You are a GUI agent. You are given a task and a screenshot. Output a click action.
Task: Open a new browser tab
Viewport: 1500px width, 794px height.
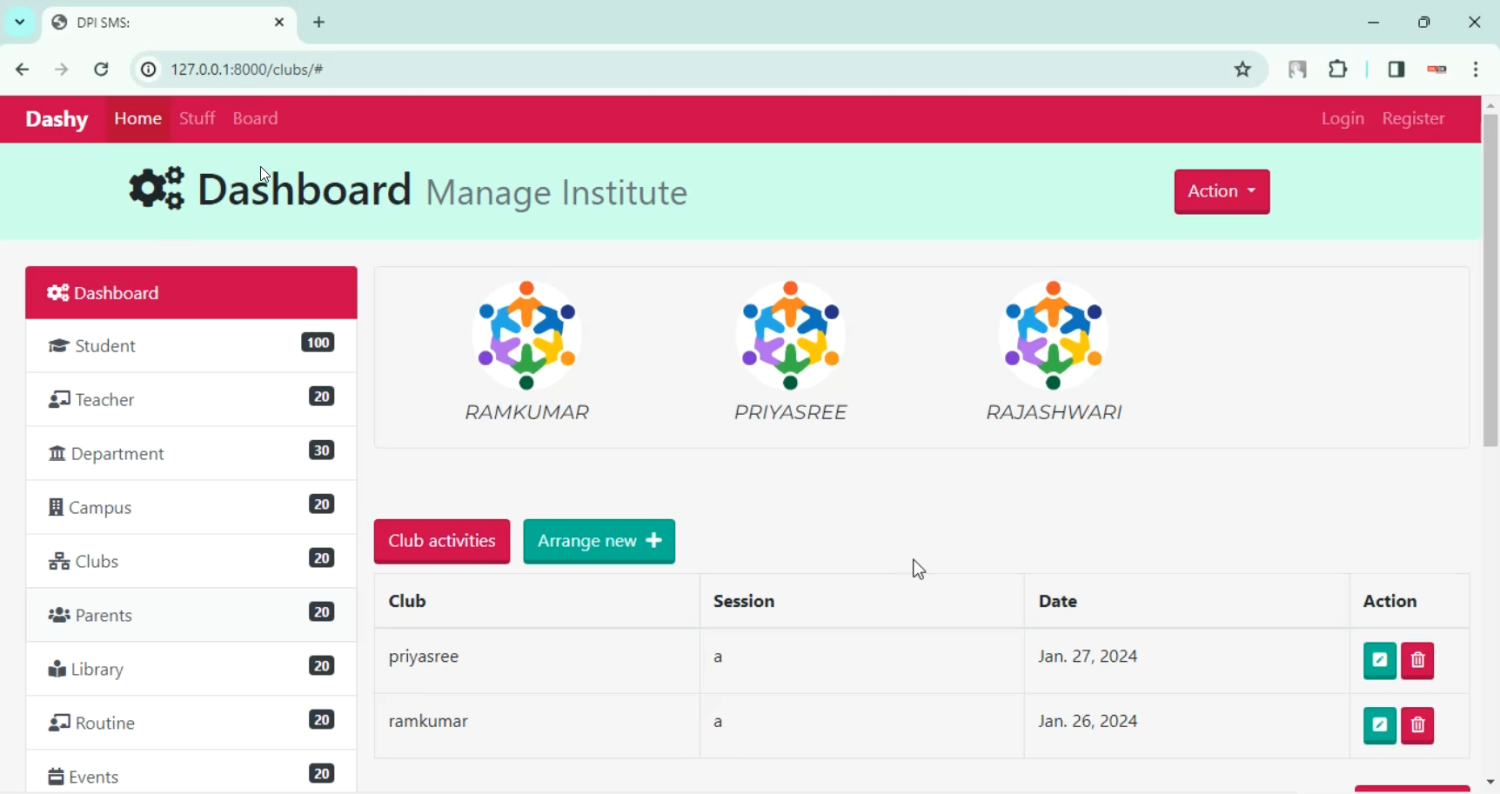tap(319, 22)
